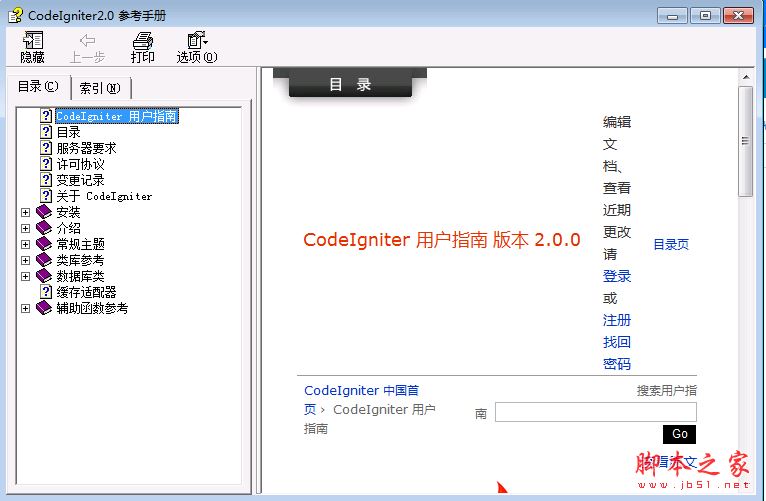
Task: Minimize the CodeIgniter2.0 参考手册 window
Action: point(672,16)
